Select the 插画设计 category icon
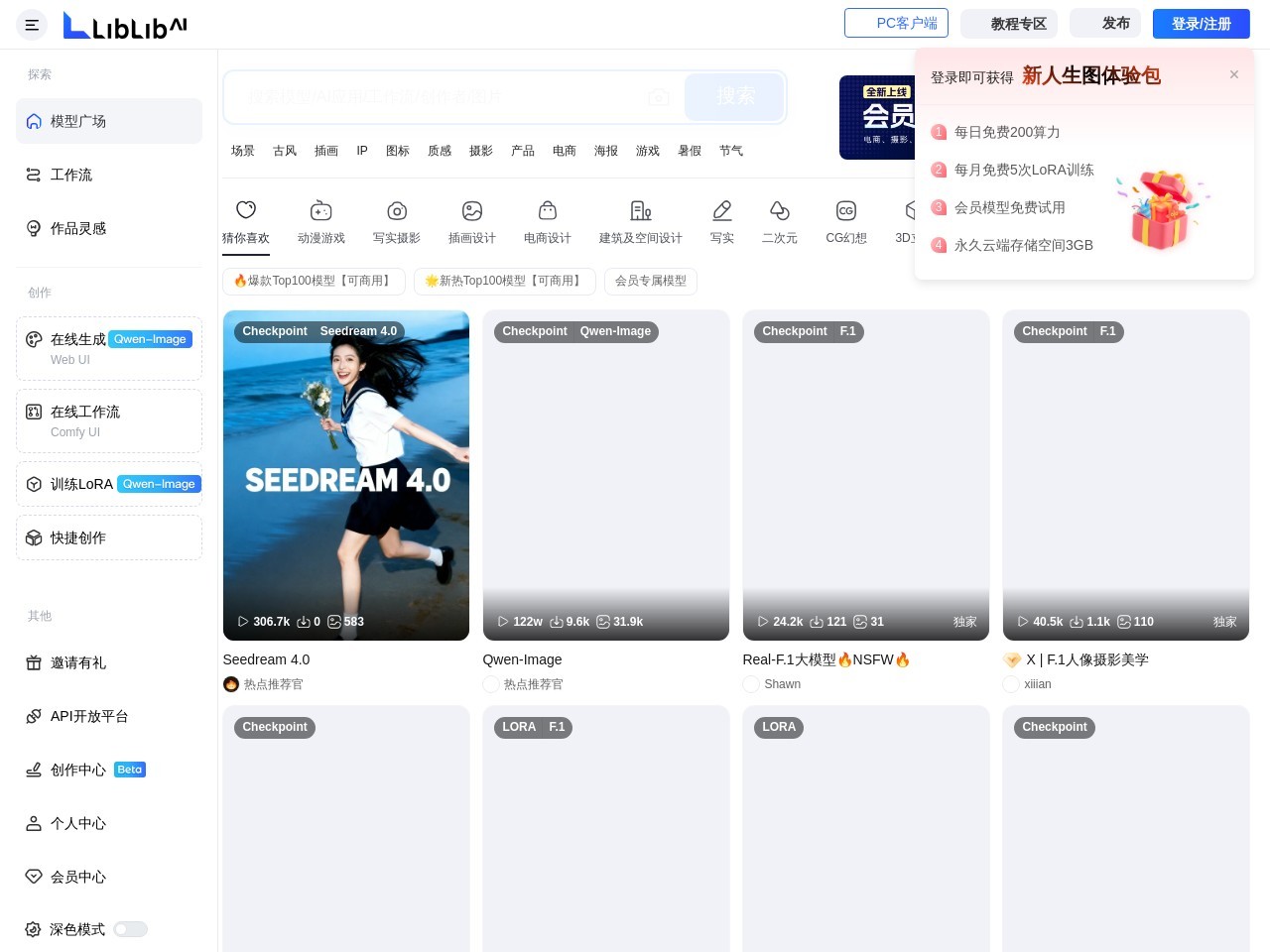 tap(472, 211)
